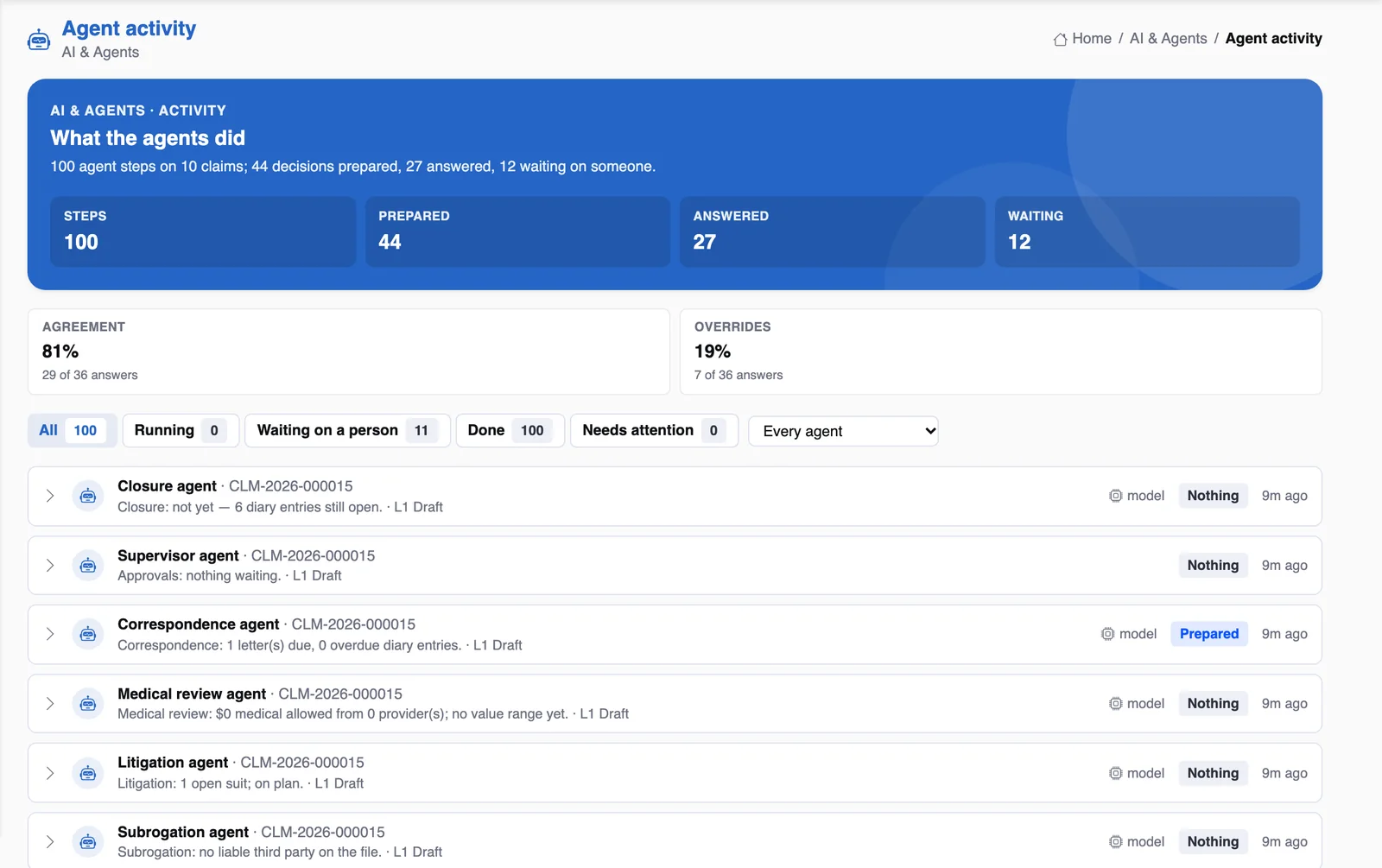Click the Medical review agent robot avatar
This screenshot has width=1382, height=868.
point(87,704)
